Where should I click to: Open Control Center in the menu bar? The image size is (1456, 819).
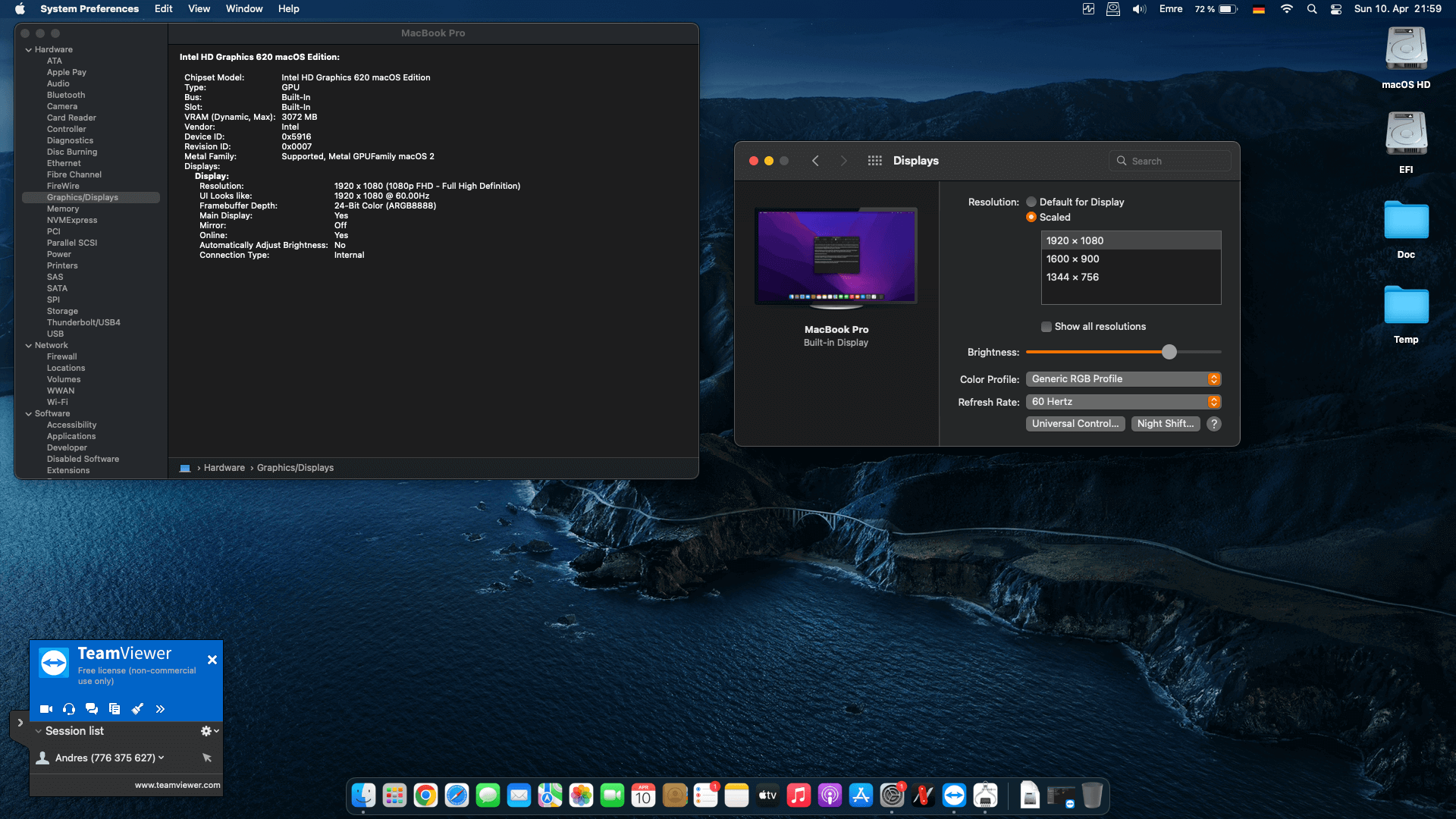point(1336,9)
